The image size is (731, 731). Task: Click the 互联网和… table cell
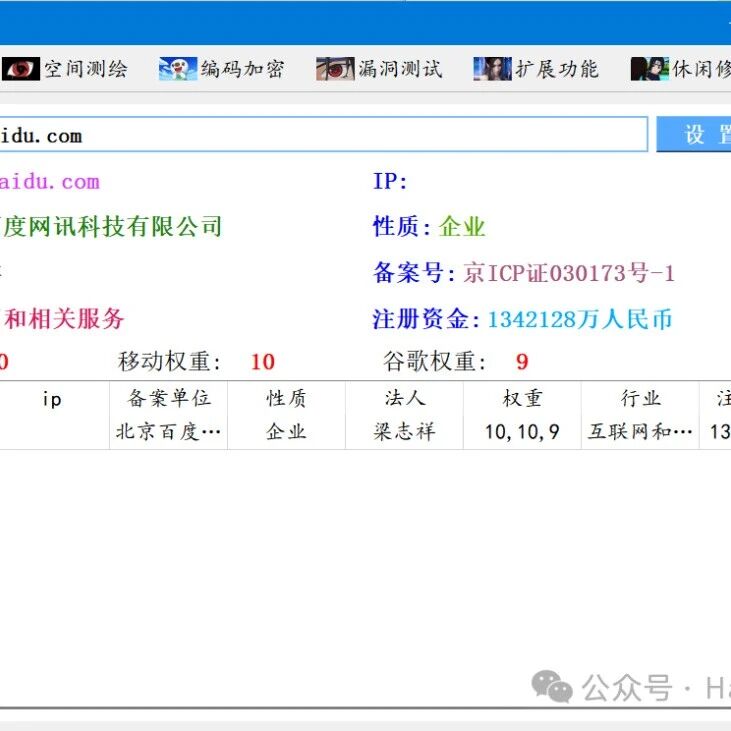coord(640,432)
